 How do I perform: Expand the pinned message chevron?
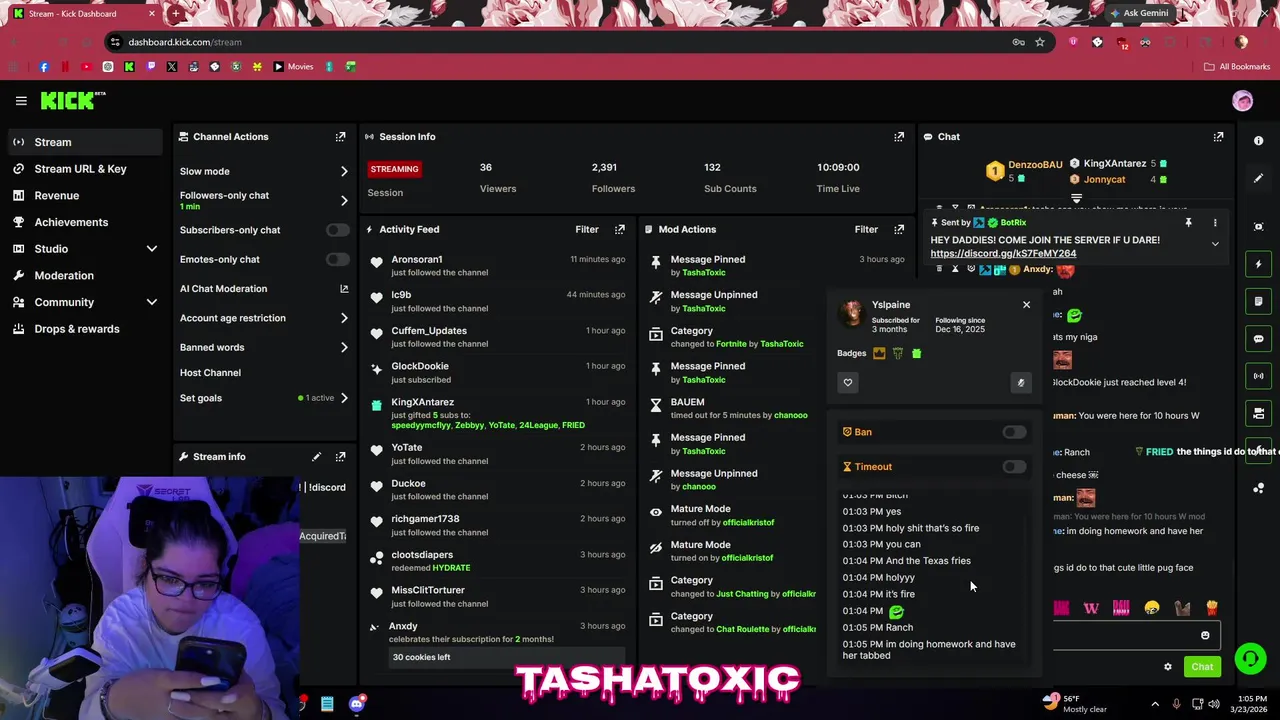1215,243
